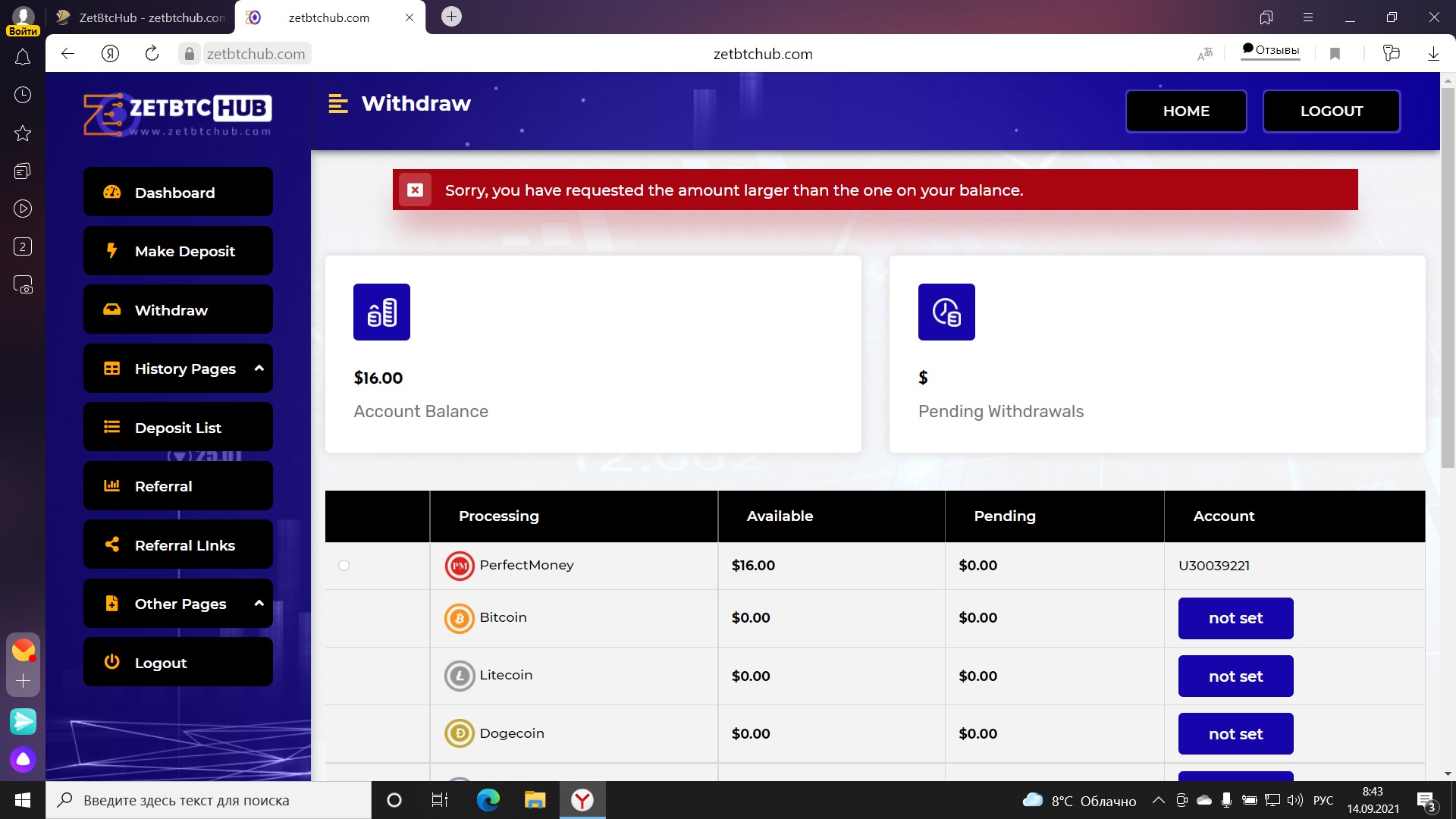The height and width of the screenshot is (819, 1456).
Task: Expand the History Pages sidebar menu
Action: click(x=177, y=369)
